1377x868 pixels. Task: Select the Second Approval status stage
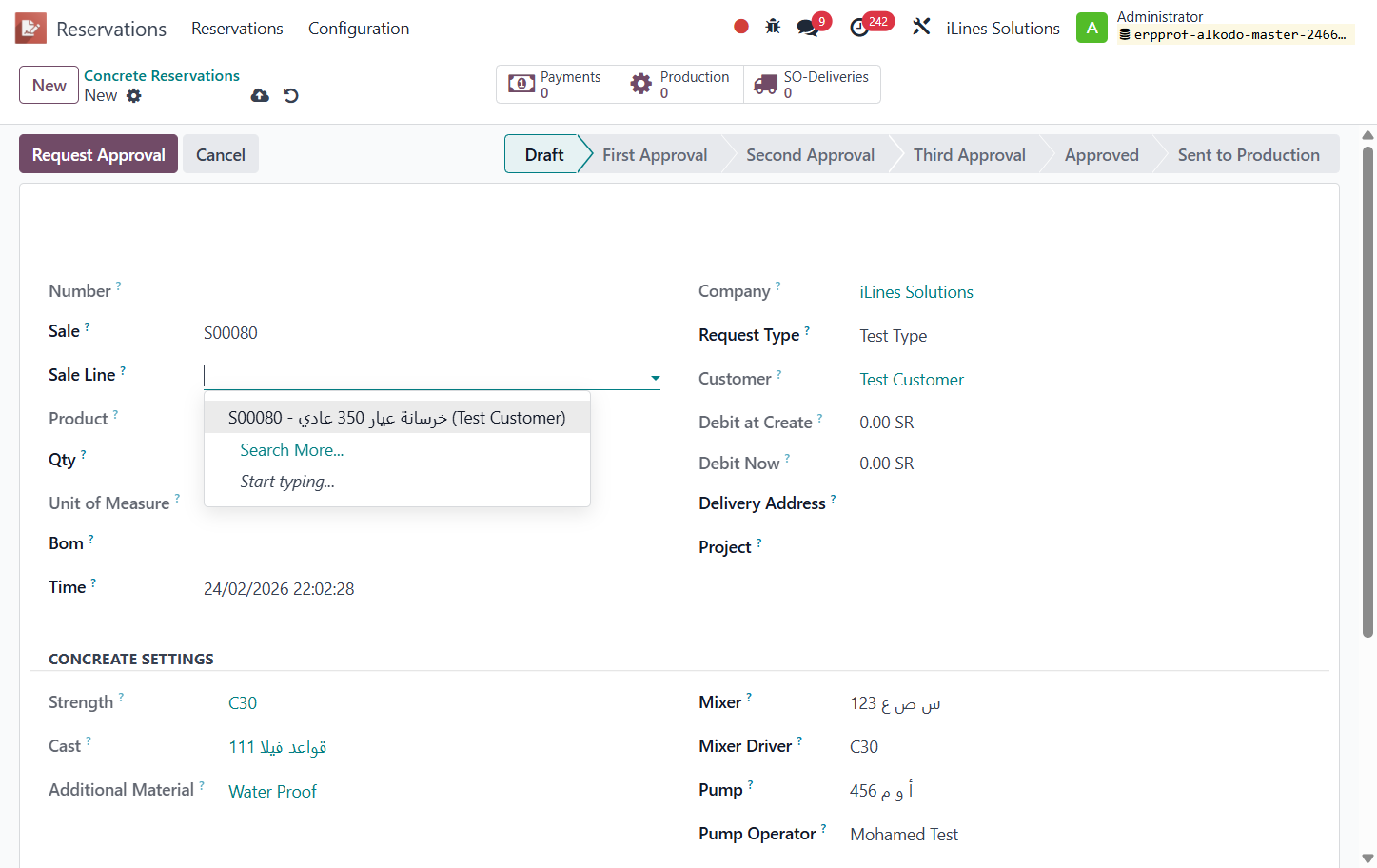tap(810, 154)
